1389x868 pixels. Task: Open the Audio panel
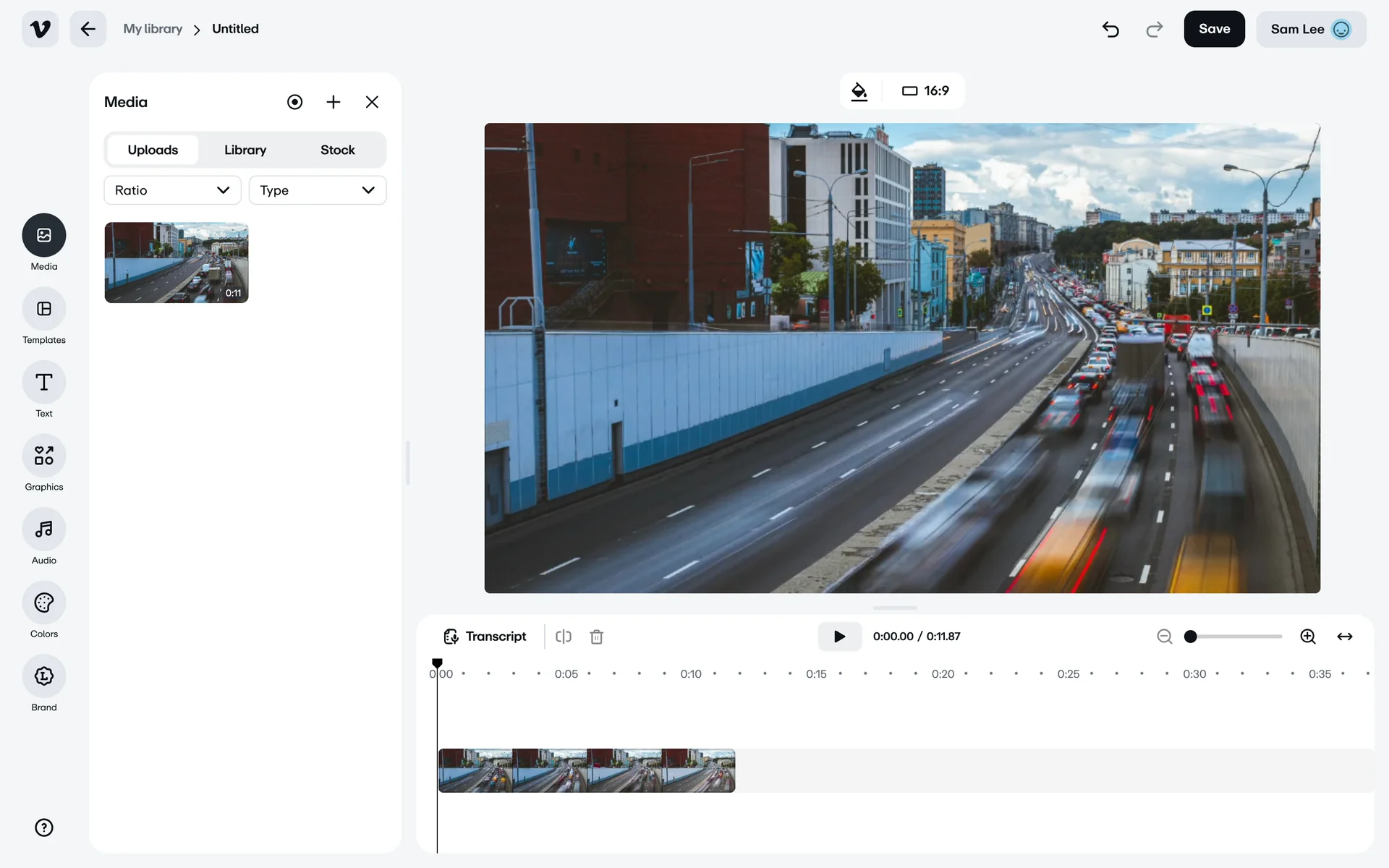pyautogui.click(x=44, y=530)
